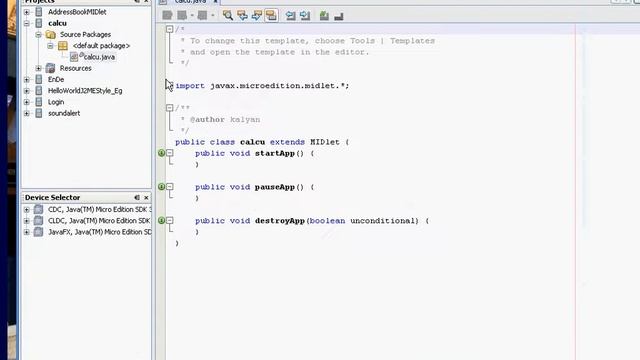Click the green Comment toolbar icon
The image size is (640, 360).
324,16
